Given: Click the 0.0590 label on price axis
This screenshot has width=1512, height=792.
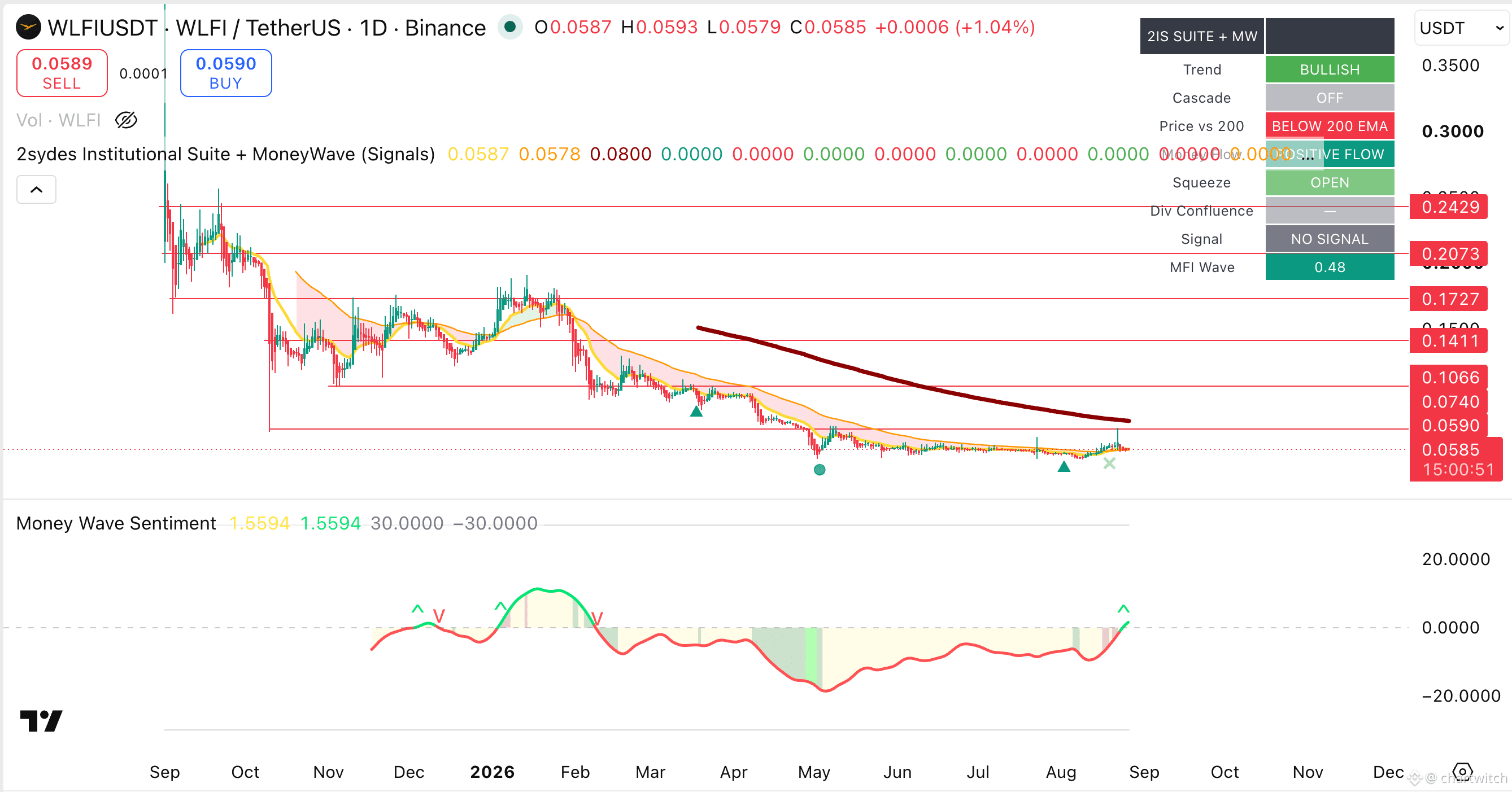Looking at the screenshot, I should click(x=1449, y=425).
